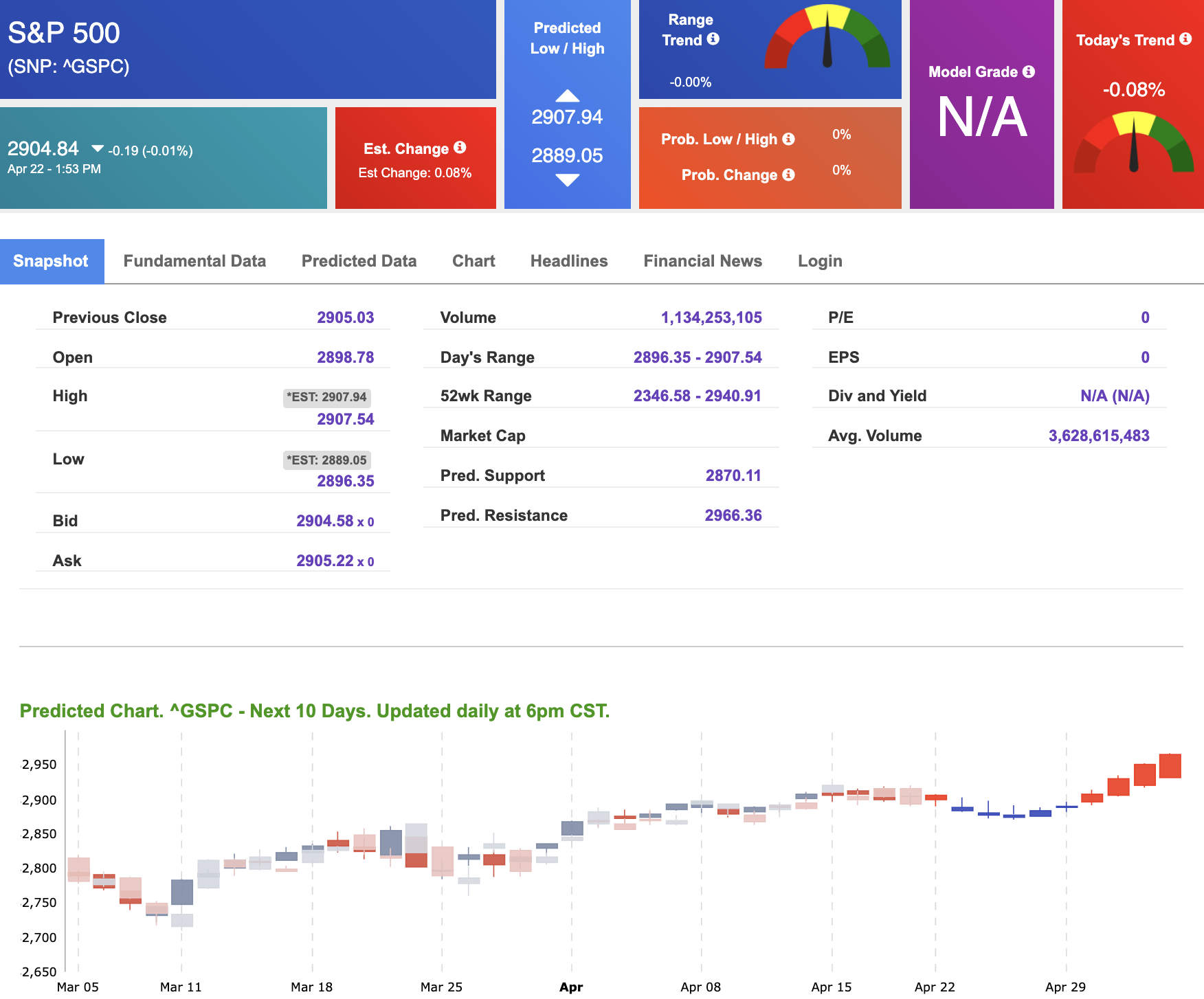
Task: Click Low value 2896.35
Action: point(346,481)
